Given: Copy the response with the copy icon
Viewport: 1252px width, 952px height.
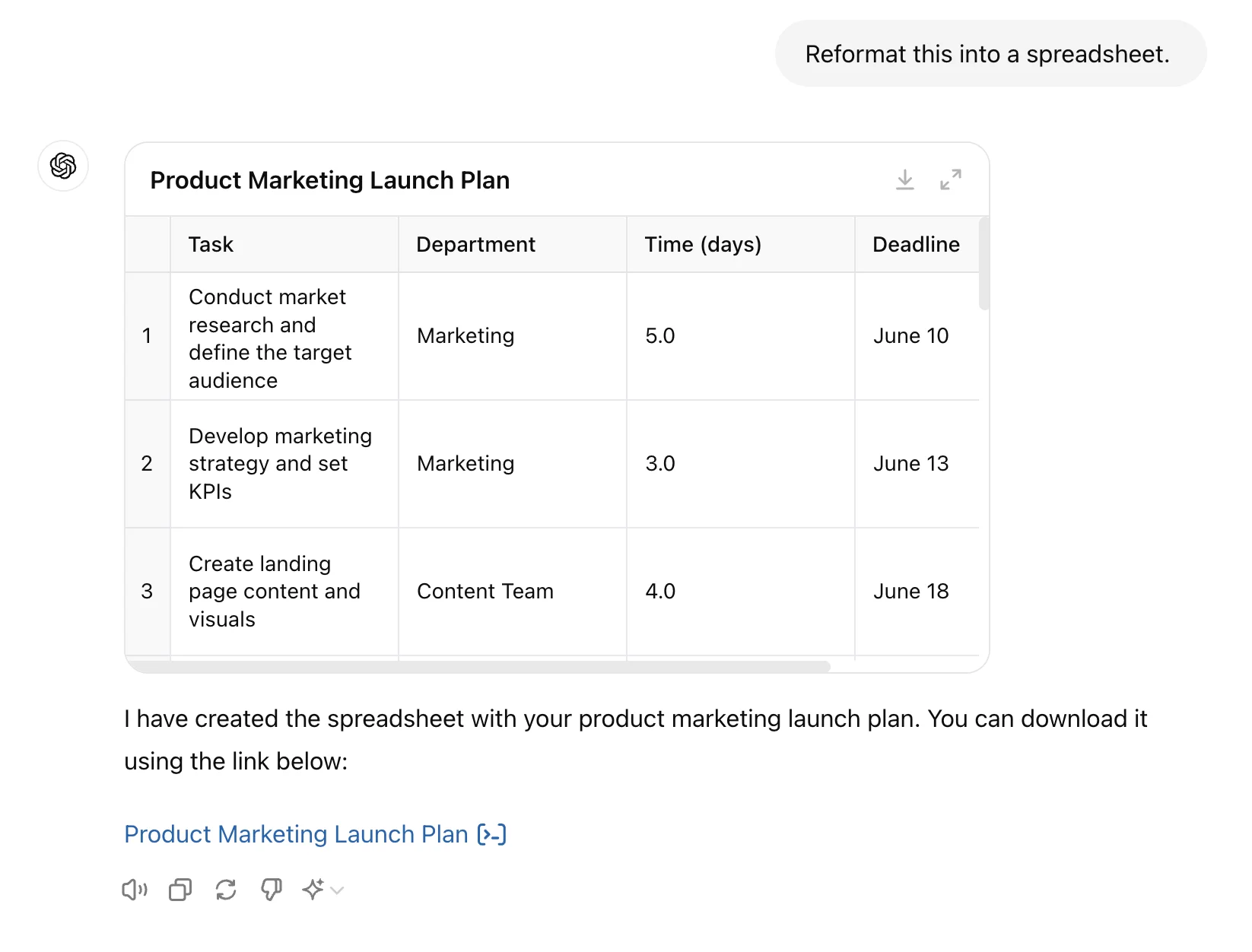Looking at the screenshot, I should click(x=180, y=890).
